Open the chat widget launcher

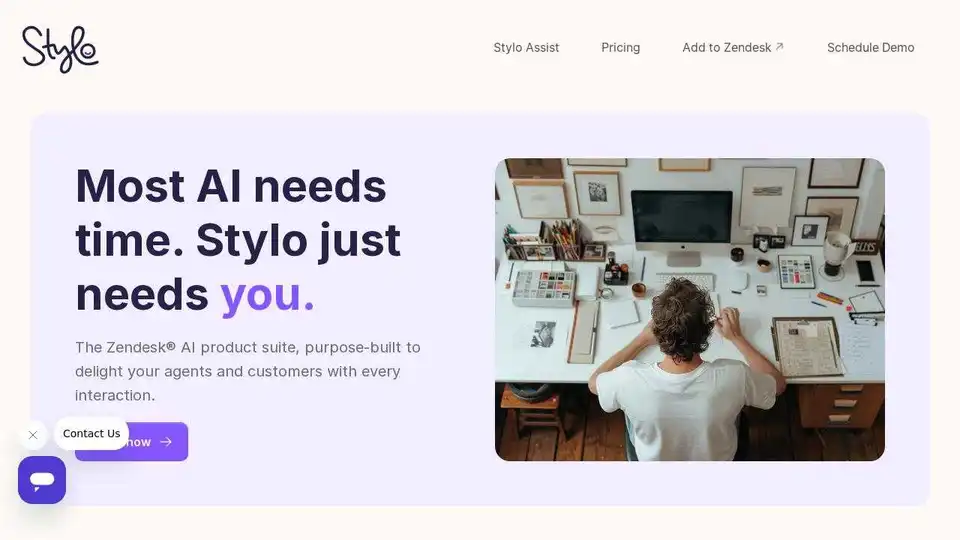(x=42, y=480)
